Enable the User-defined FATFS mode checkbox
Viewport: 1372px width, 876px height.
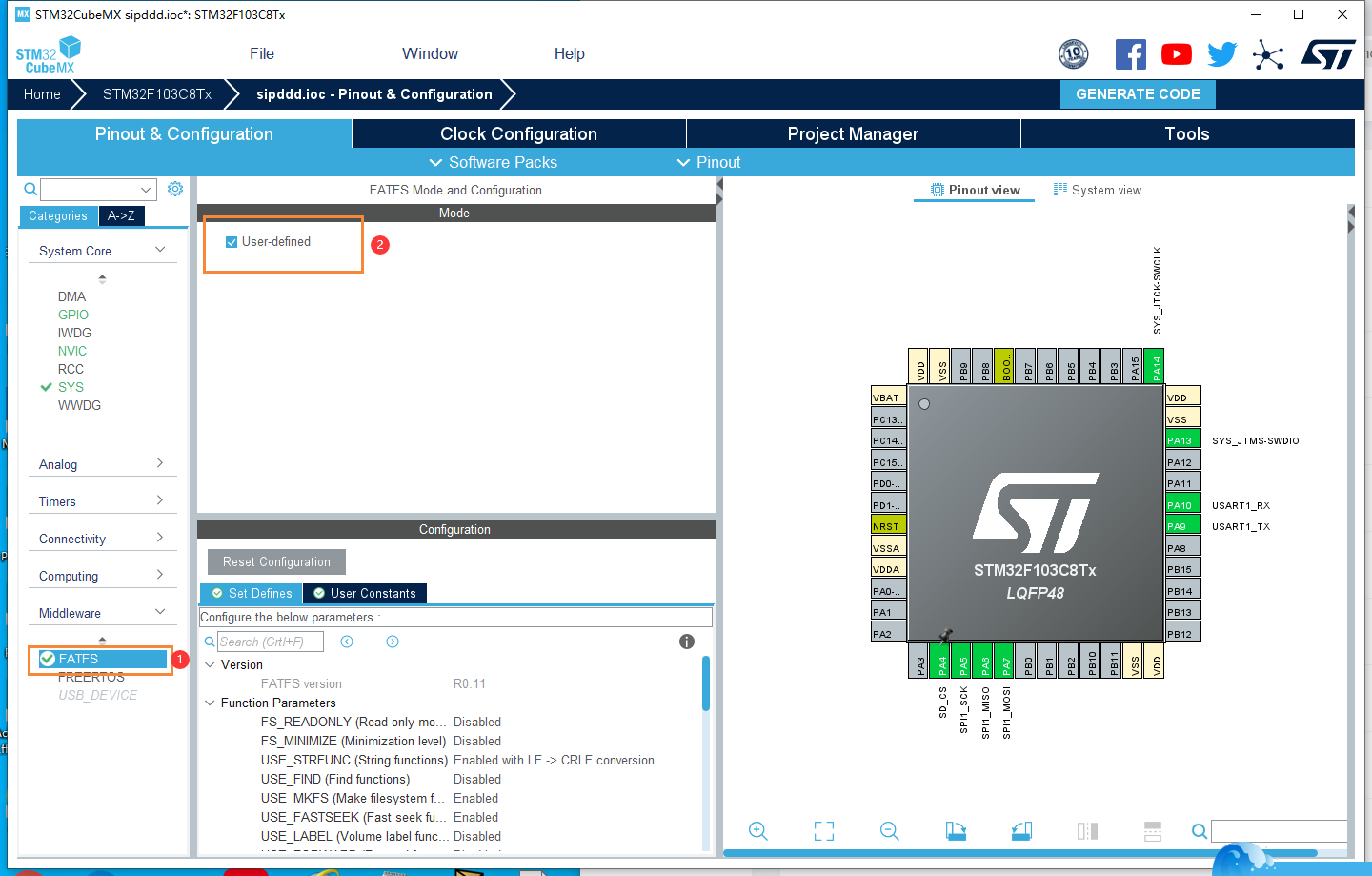(x=231, y=241)
